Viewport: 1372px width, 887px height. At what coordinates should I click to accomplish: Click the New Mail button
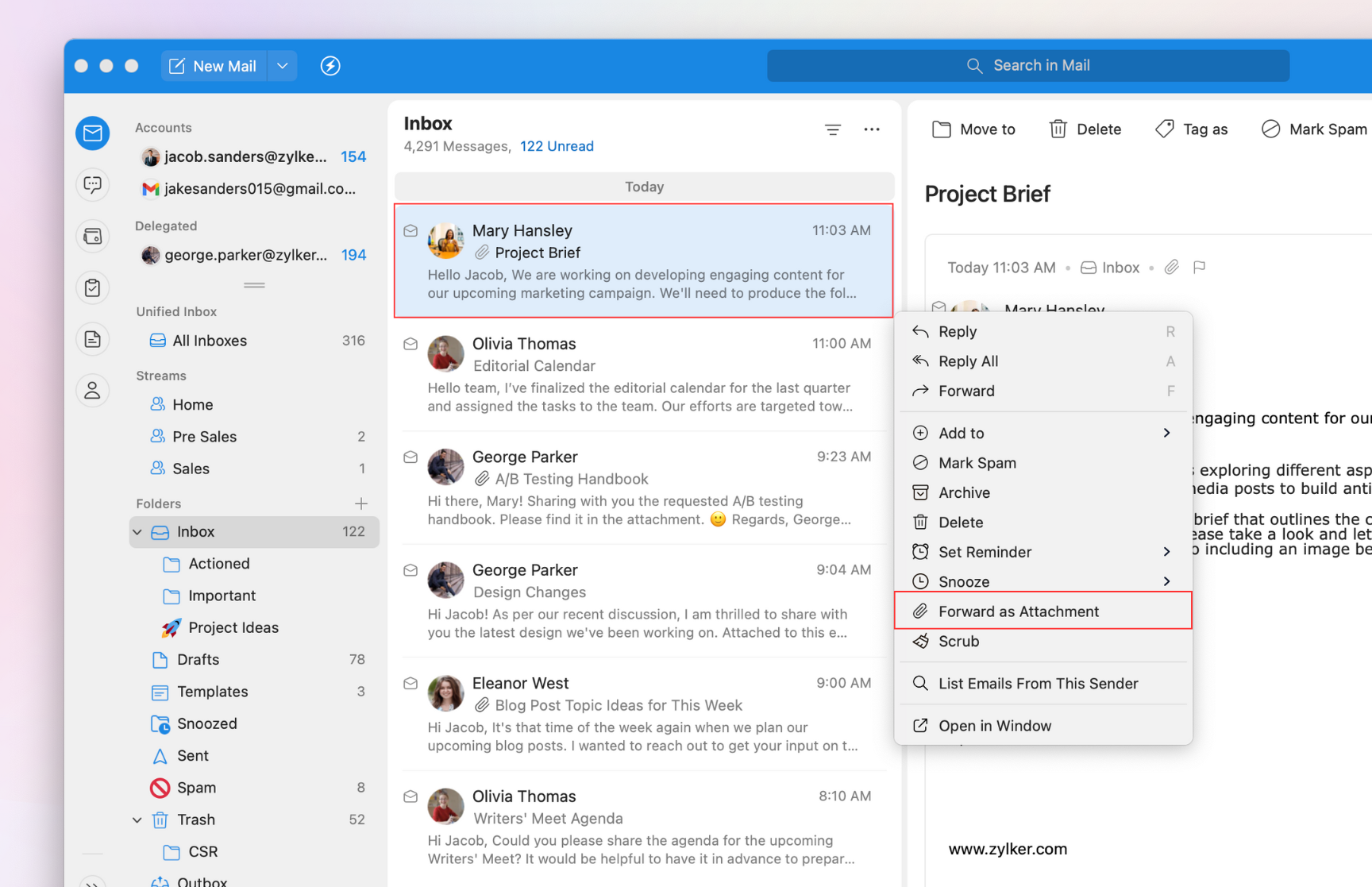tap(214, 66)
